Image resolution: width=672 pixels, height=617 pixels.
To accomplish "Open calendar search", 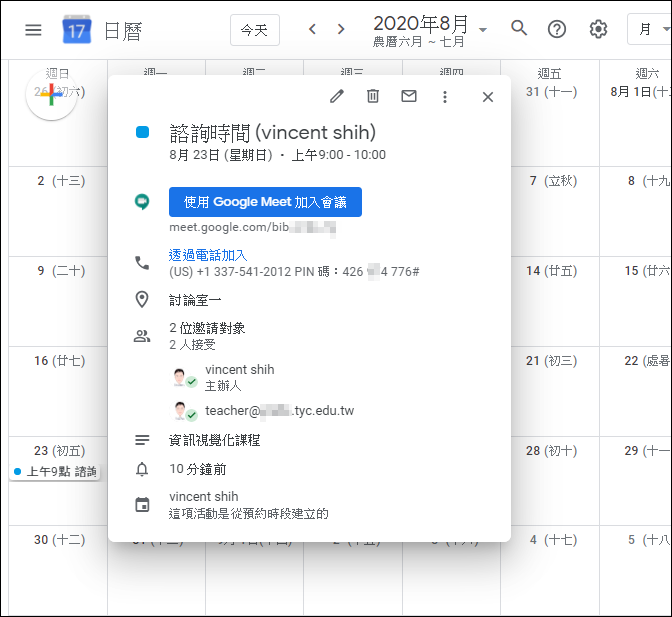I will [x=519, y=29].
